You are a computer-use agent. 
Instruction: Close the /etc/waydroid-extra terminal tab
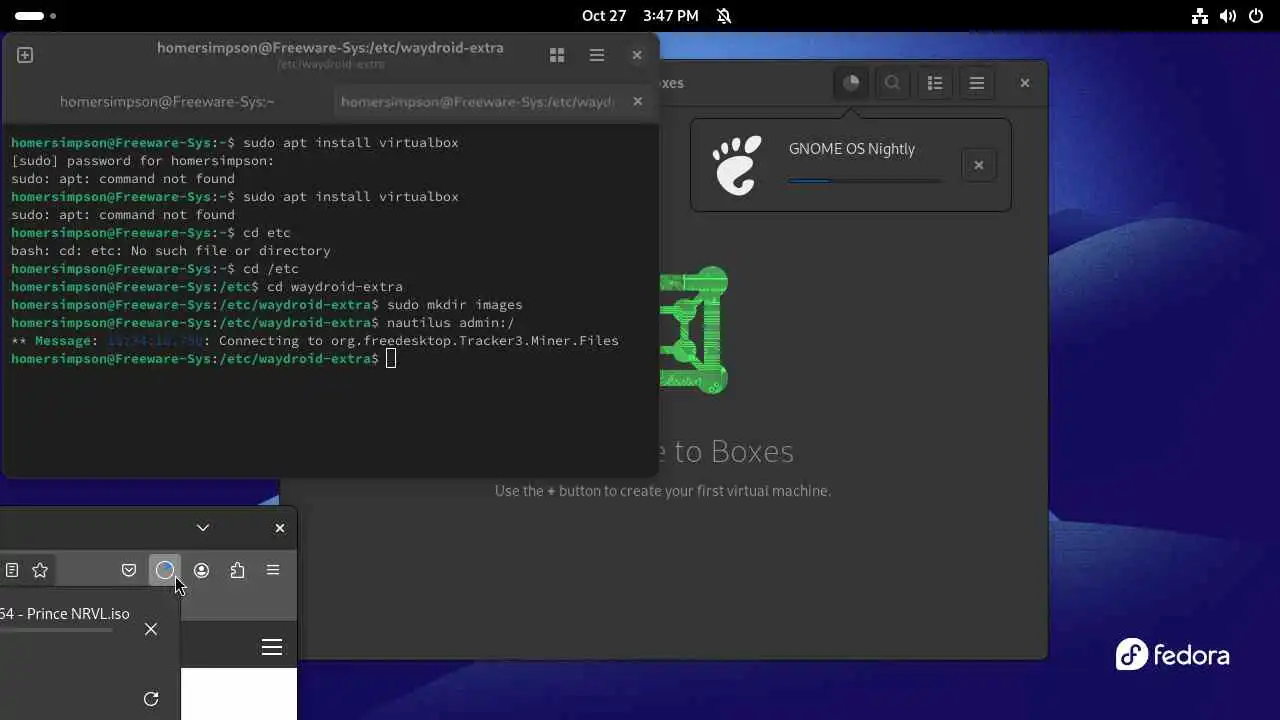pyautogui.click(x=638, y=101)
